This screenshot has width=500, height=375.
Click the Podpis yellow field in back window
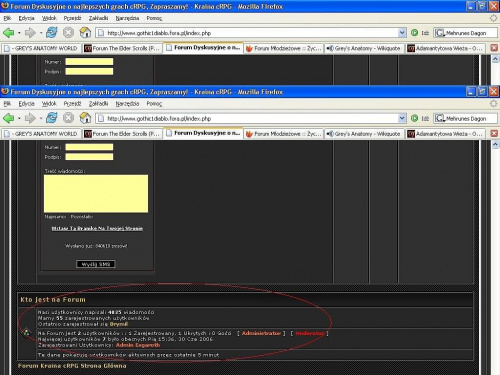pyautogui.click(x=89, y=71)
